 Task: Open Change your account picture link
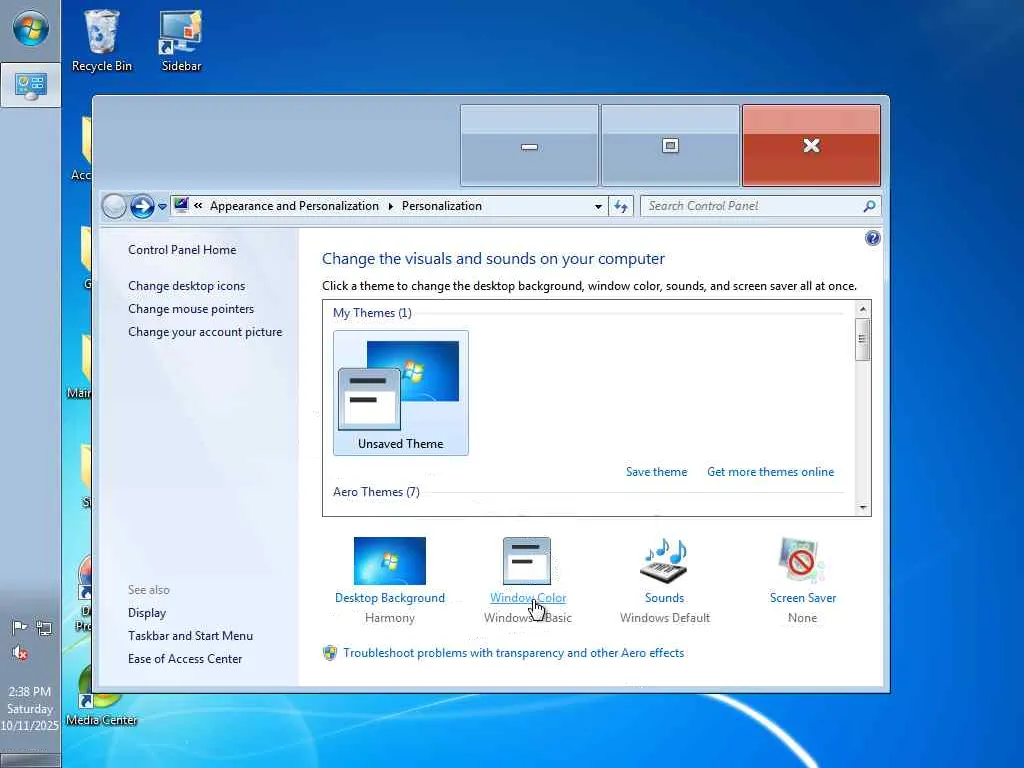pyautogui.click(x=205, y=332)
